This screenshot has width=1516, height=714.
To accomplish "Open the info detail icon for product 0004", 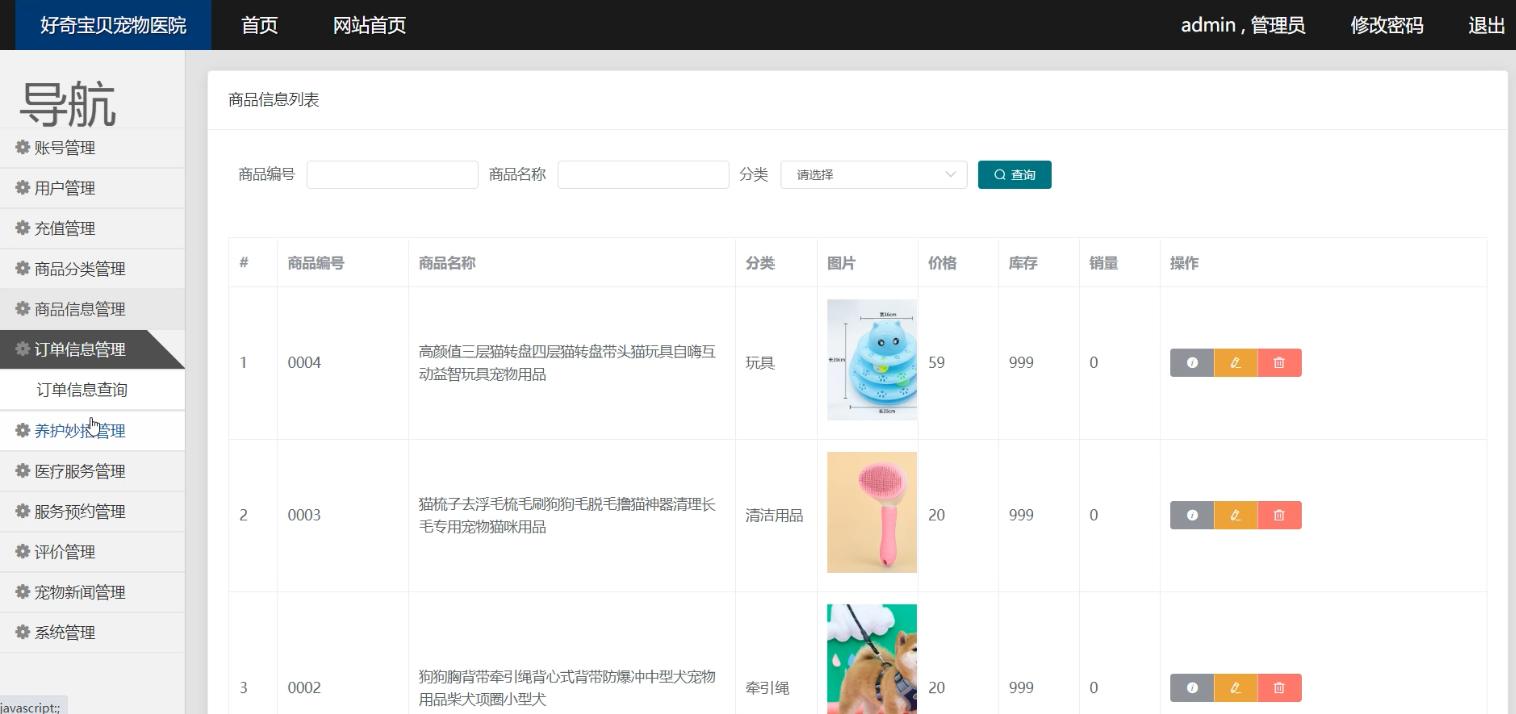I will click(x=1191, y=362).
